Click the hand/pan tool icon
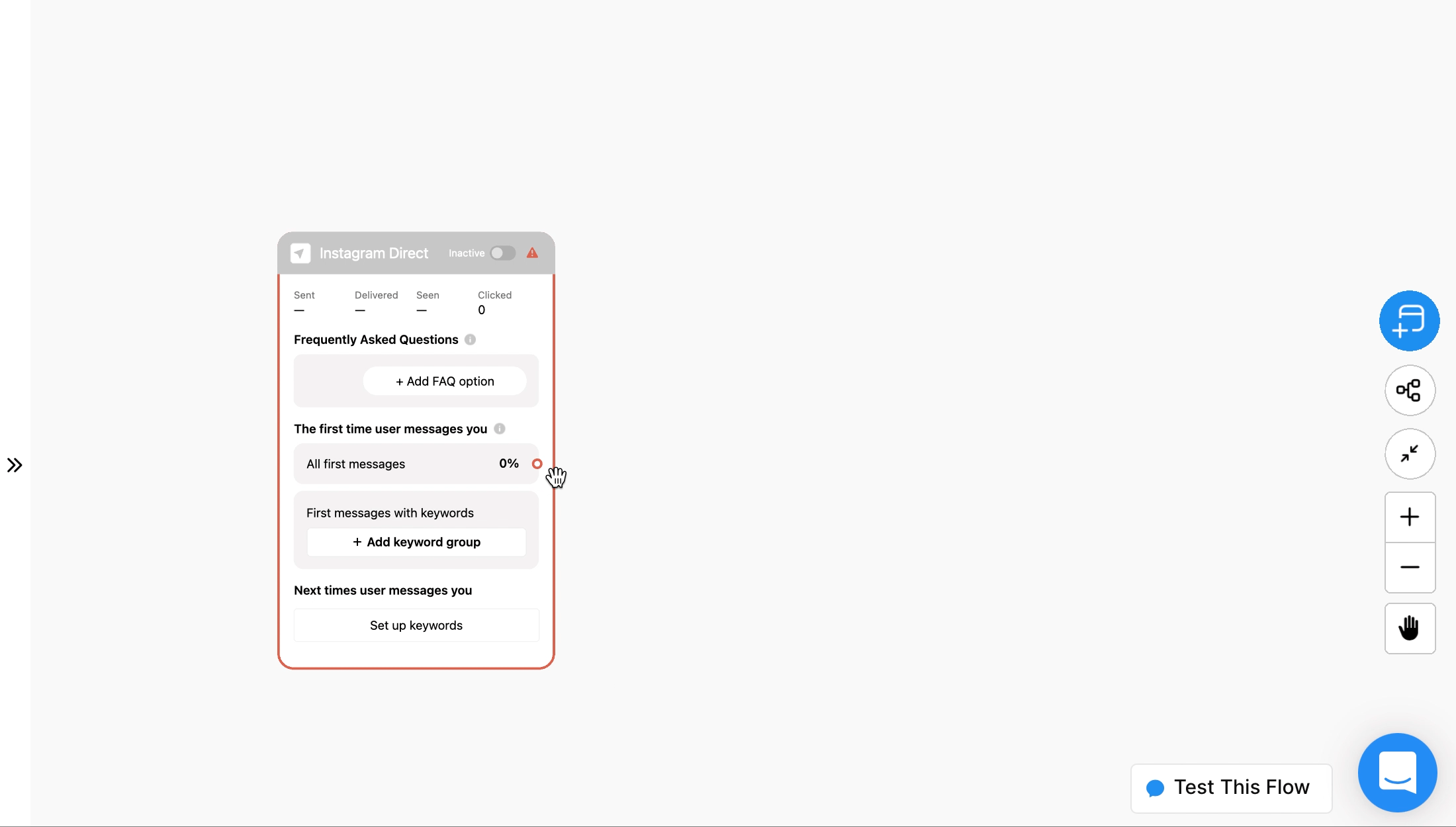This screenshot has height=827, width=1456. pyautogui.click(x=1410, y=628)
